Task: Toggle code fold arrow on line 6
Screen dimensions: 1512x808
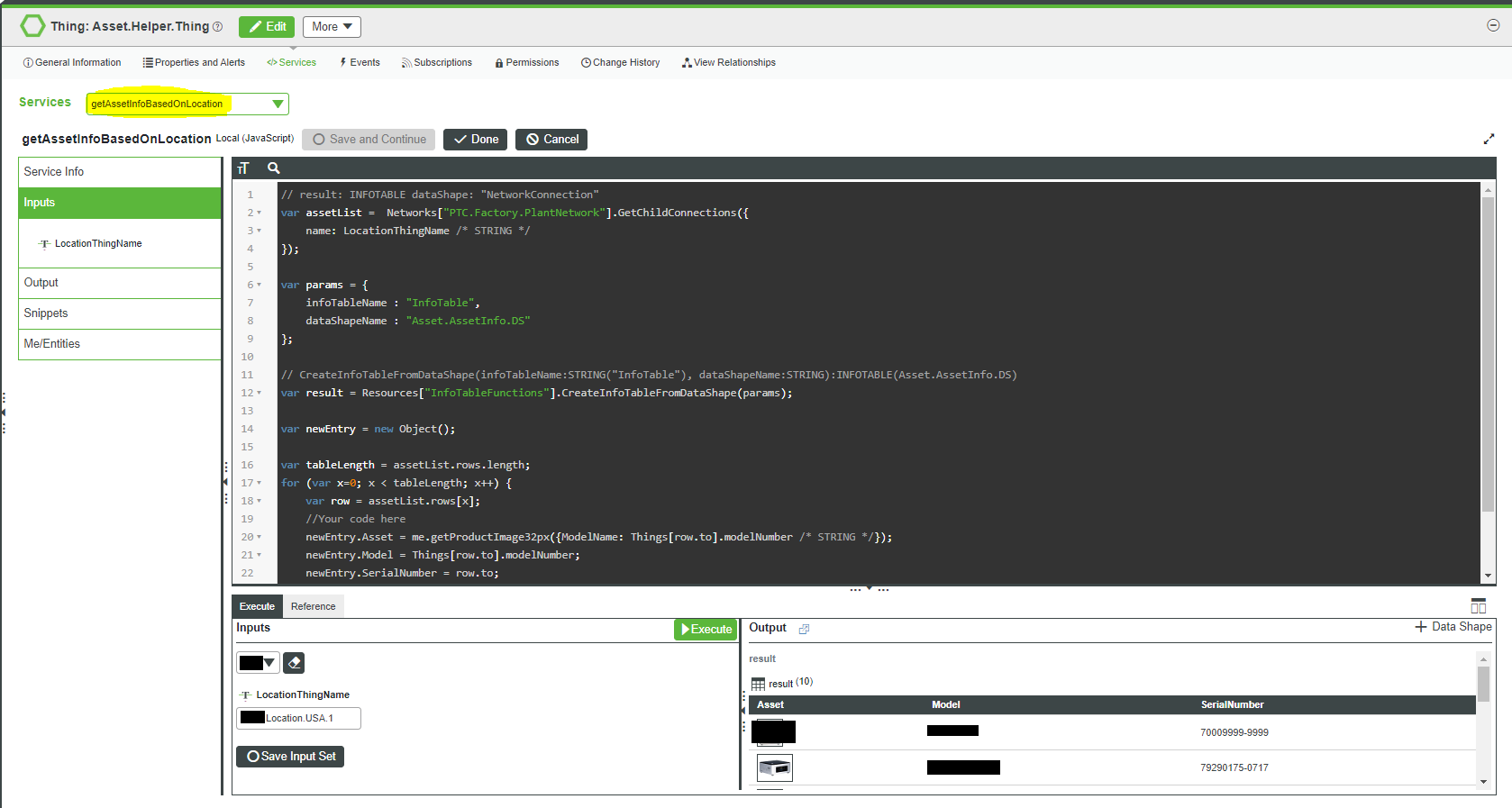Action: (260, 285)
